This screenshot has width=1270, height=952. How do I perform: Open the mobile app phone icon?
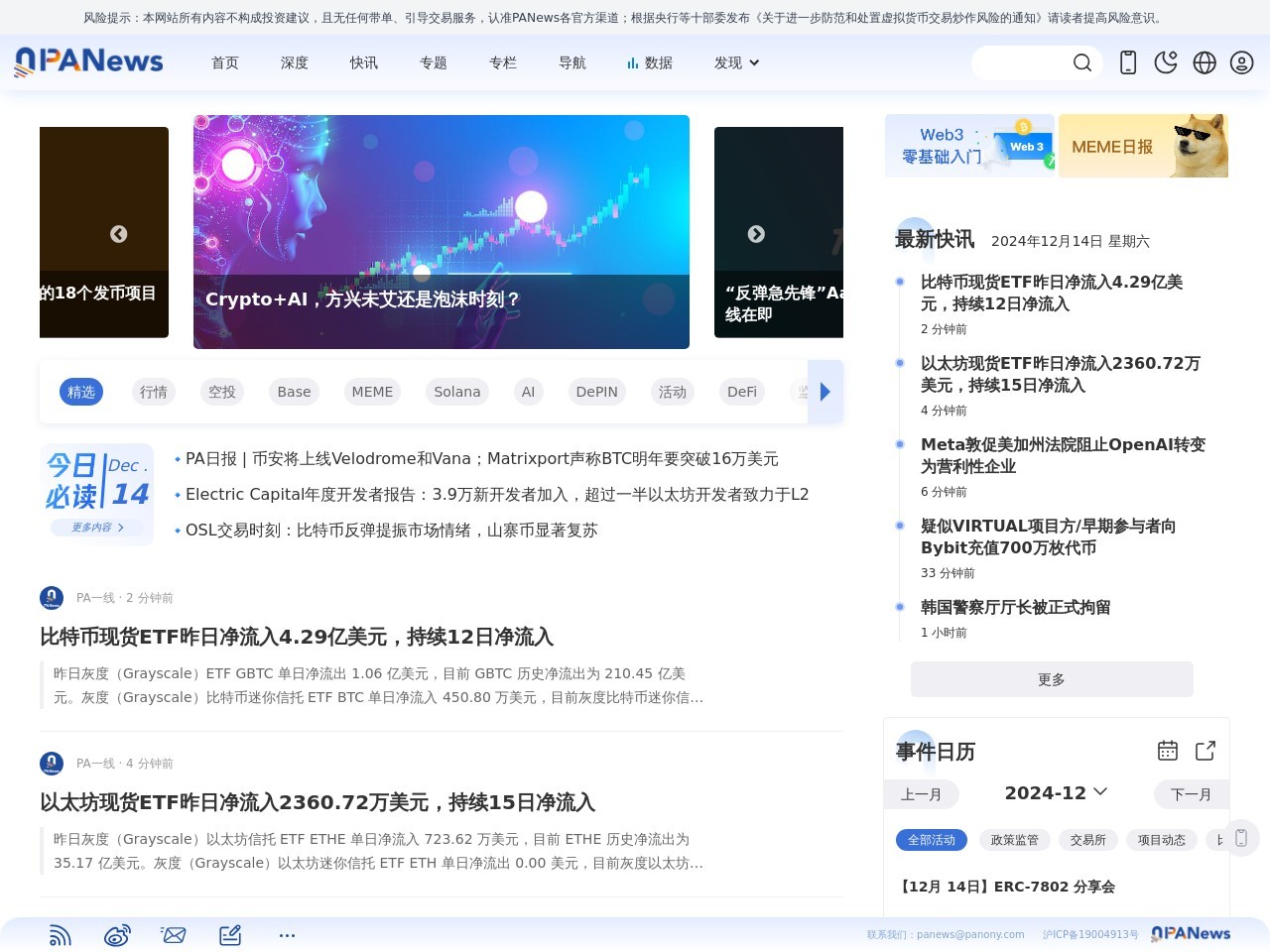1128,62
